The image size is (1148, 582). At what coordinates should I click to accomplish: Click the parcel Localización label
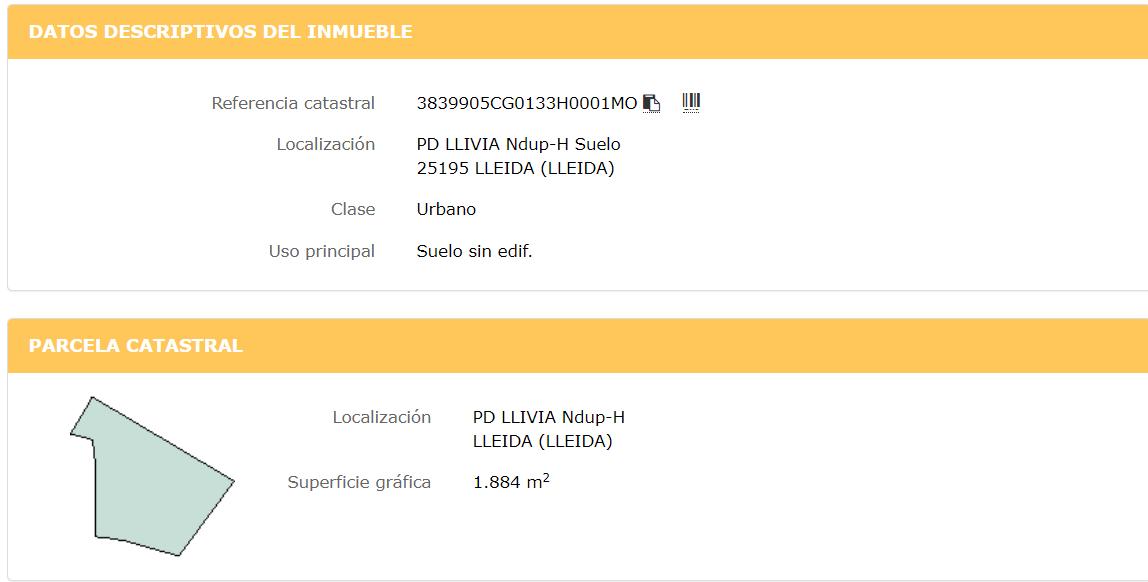pyautogui.click(x=381, y=417)
